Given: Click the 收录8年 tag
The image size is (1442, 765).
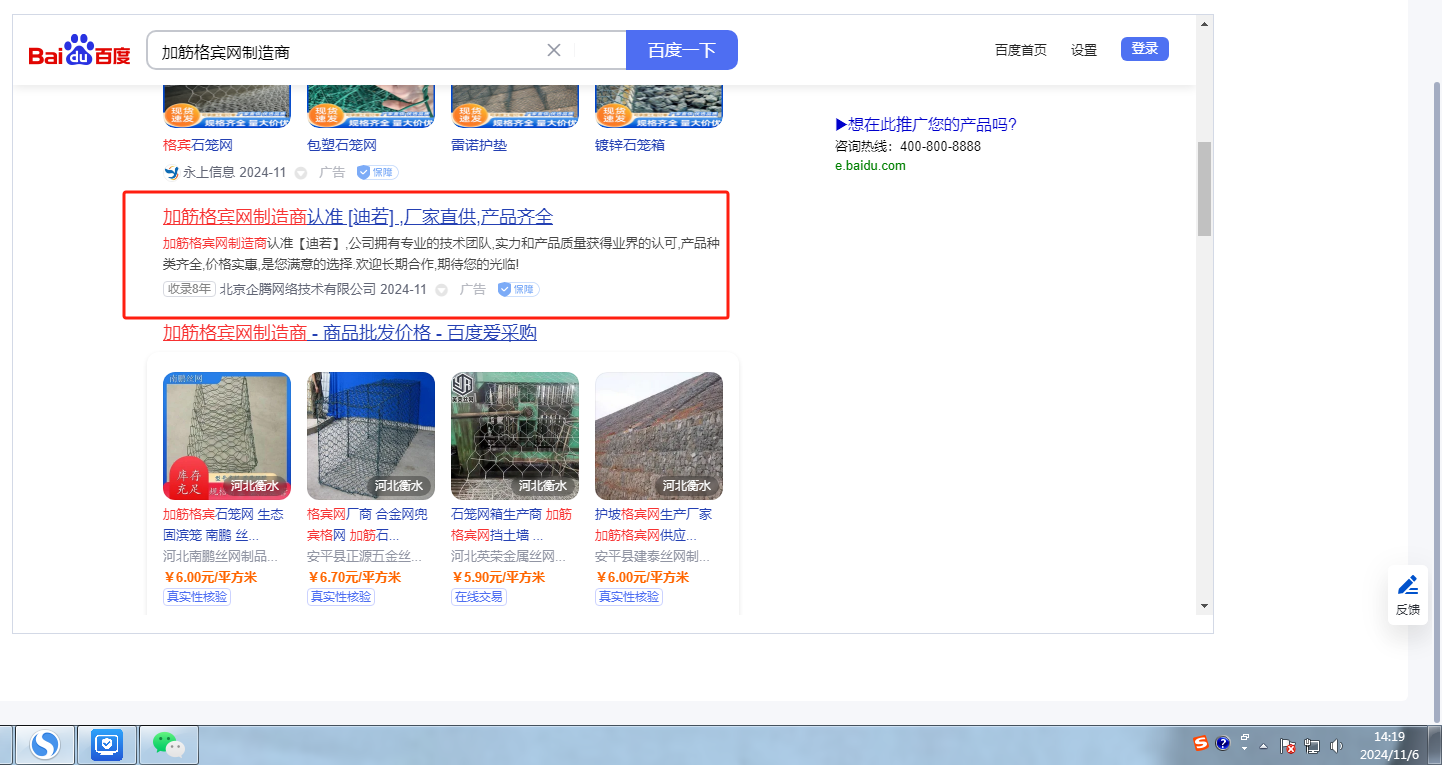Looking at the screenshot, I should click(x=189, y=289).
